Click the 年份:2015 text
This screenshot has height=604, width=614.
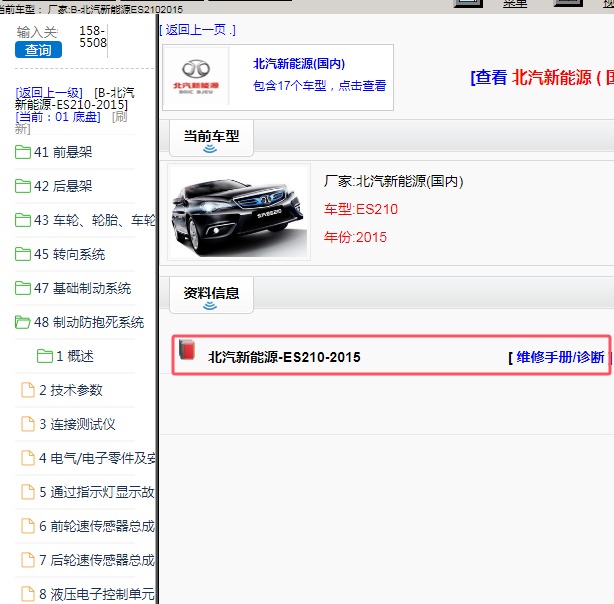[355, 237]
